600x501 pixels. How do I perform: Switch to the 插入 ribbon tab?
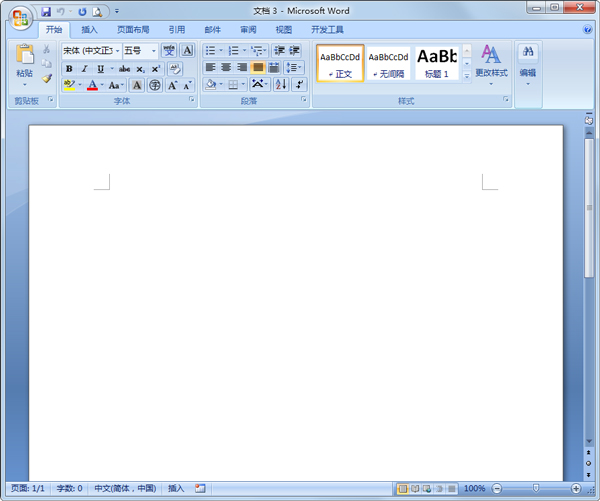[x=90, y=30]
